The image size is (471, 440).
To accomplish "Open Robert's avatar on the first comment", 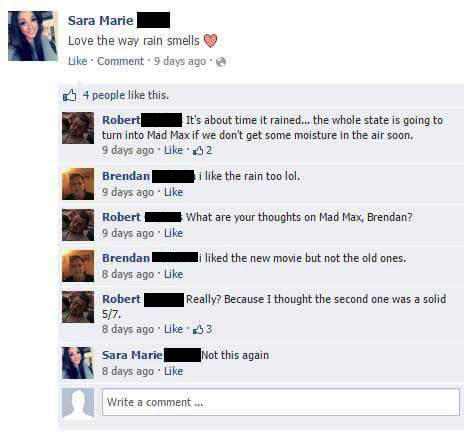I will pyautogui.click(x=78, y=128).
